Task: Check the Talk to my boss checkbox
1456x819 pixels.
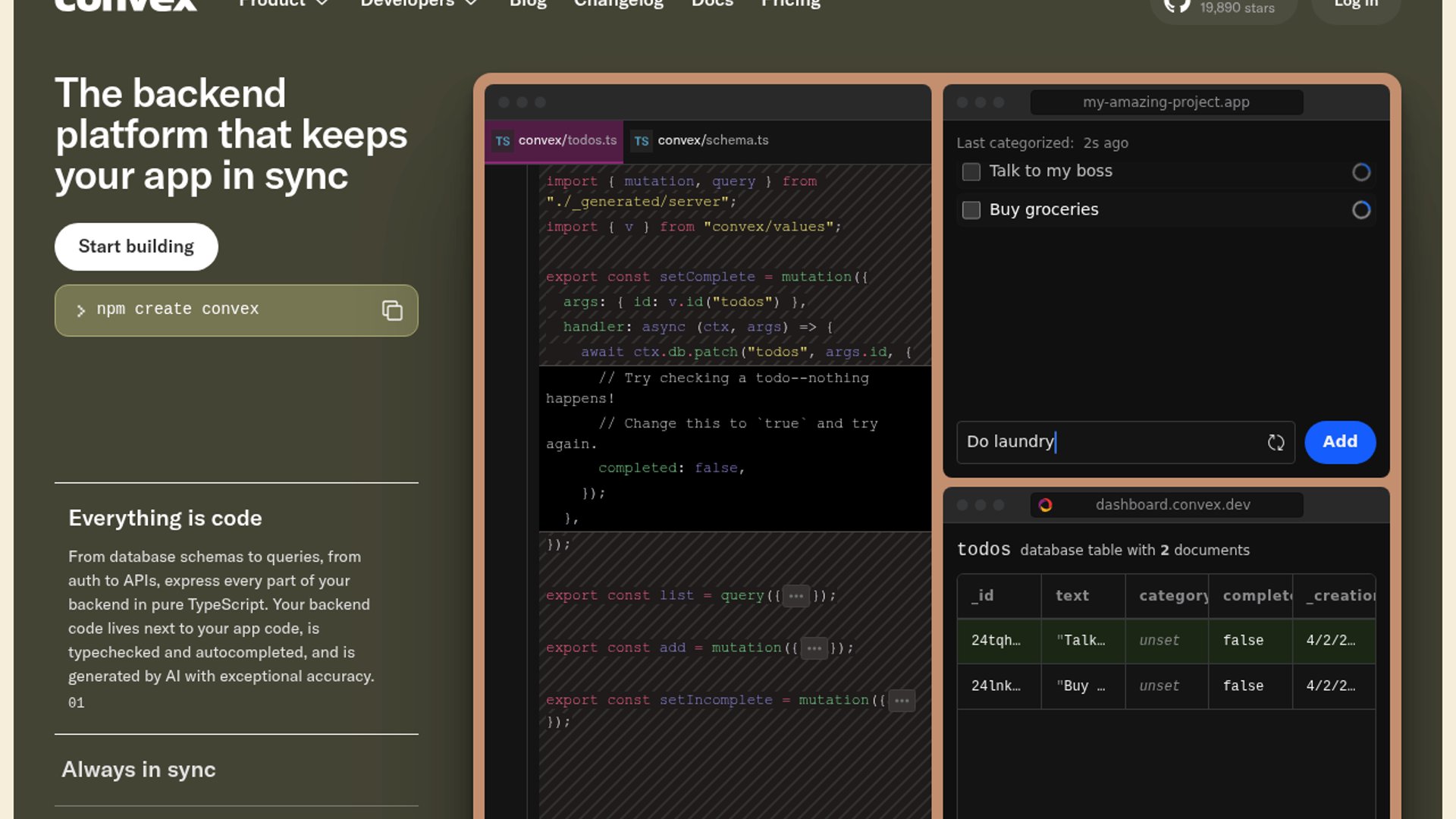Action: [x=971, y=172]
